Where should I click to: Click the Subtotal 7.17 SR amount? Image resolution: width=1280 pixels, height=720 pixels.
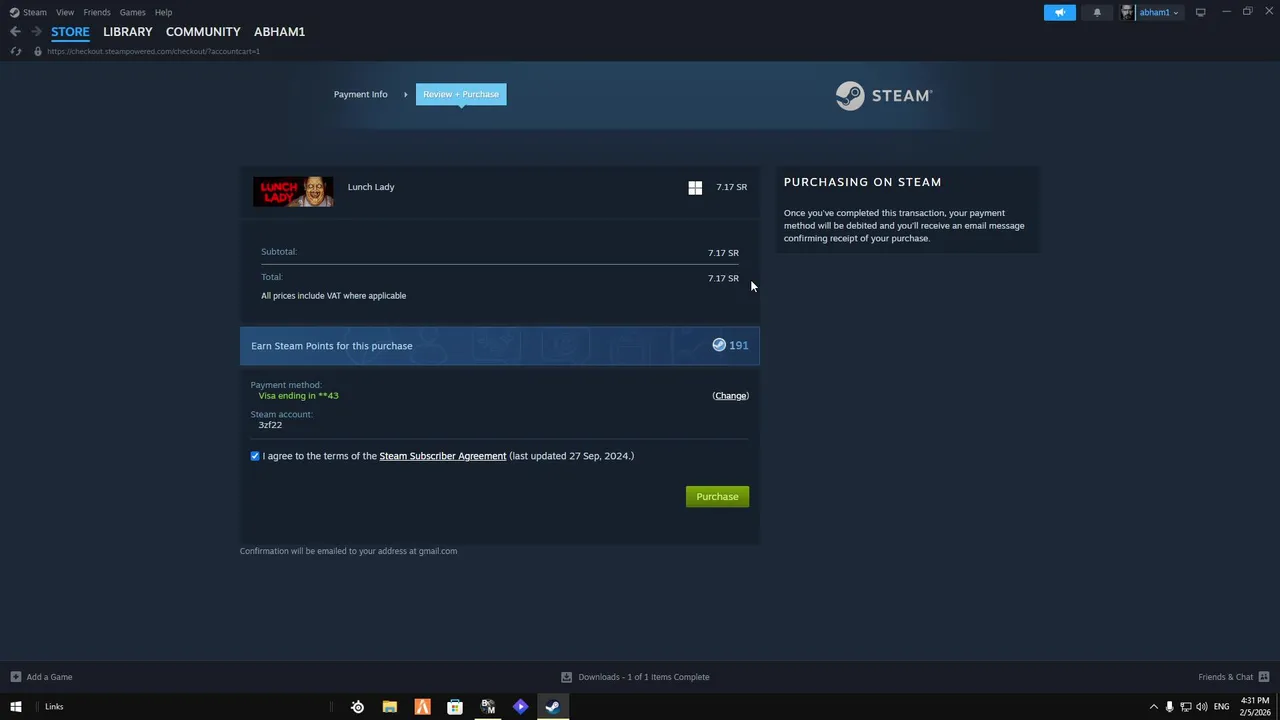point(723,253)
